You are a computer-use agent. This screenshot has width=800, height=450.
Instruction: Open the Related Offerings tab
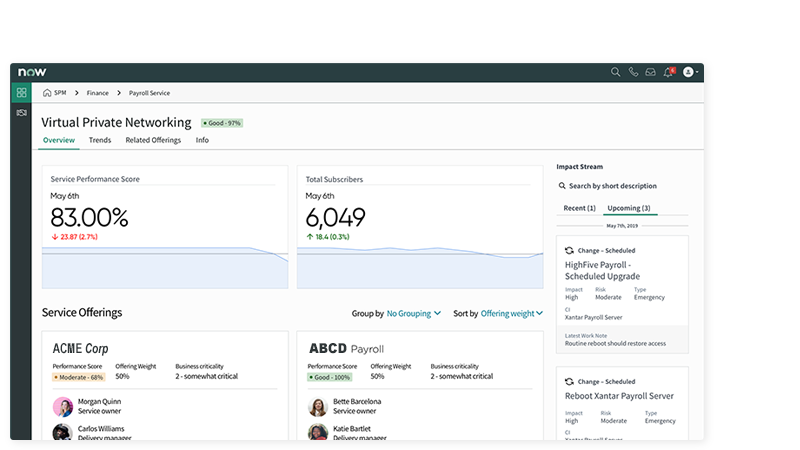coord(153,140)
